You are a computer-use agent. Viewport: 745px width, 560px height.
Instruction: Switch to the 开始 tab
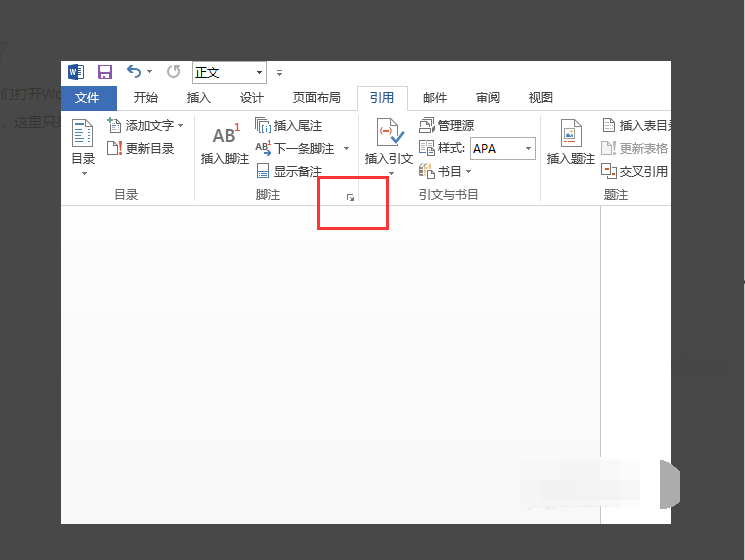[x=145, y=98]
